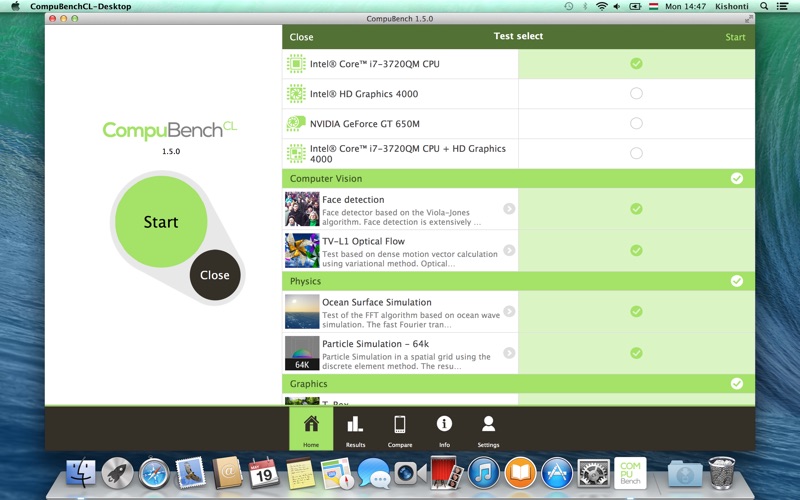Open Finder from the Dock
Viewport: 800px width, 500px height.
[x=81, y=472]
